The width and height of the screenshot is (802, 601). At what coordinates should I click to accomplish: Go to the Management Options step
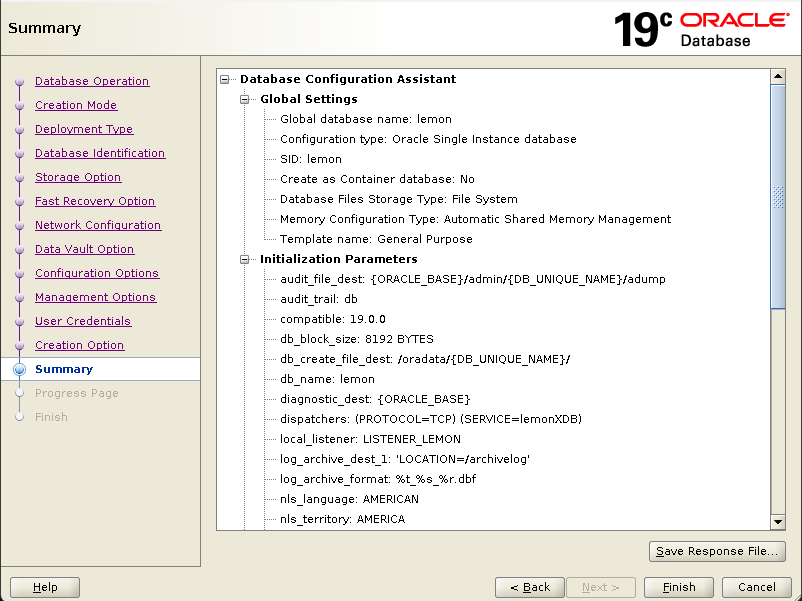point(96,297)
